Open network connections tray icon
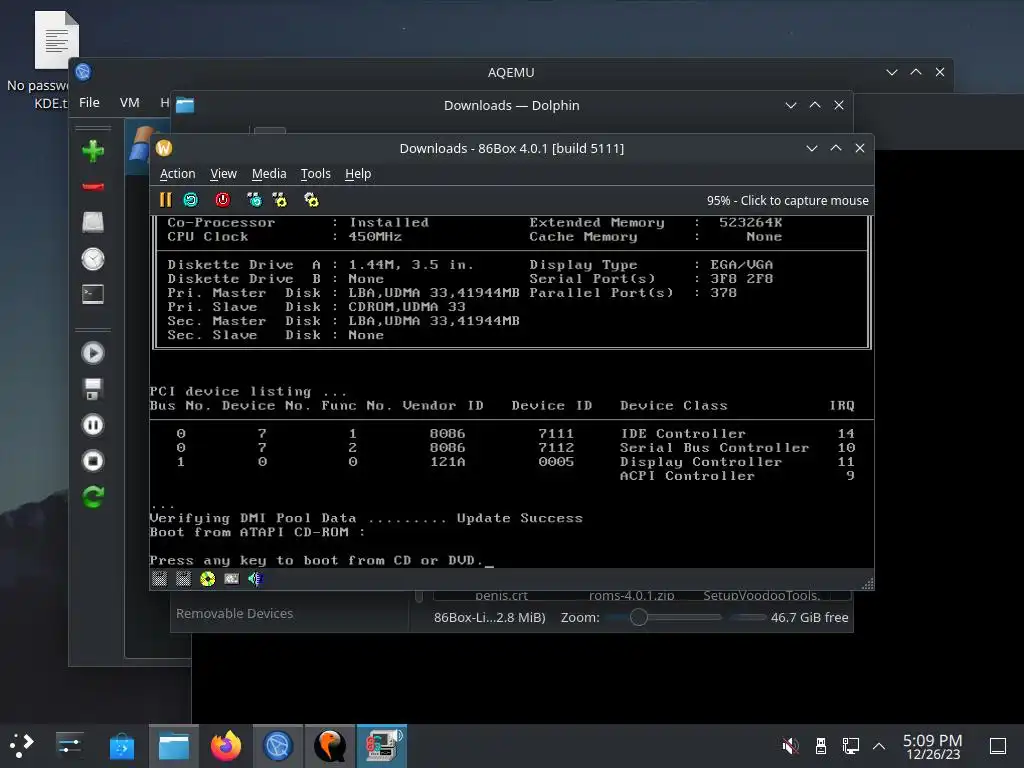 (x=850, y=745)
